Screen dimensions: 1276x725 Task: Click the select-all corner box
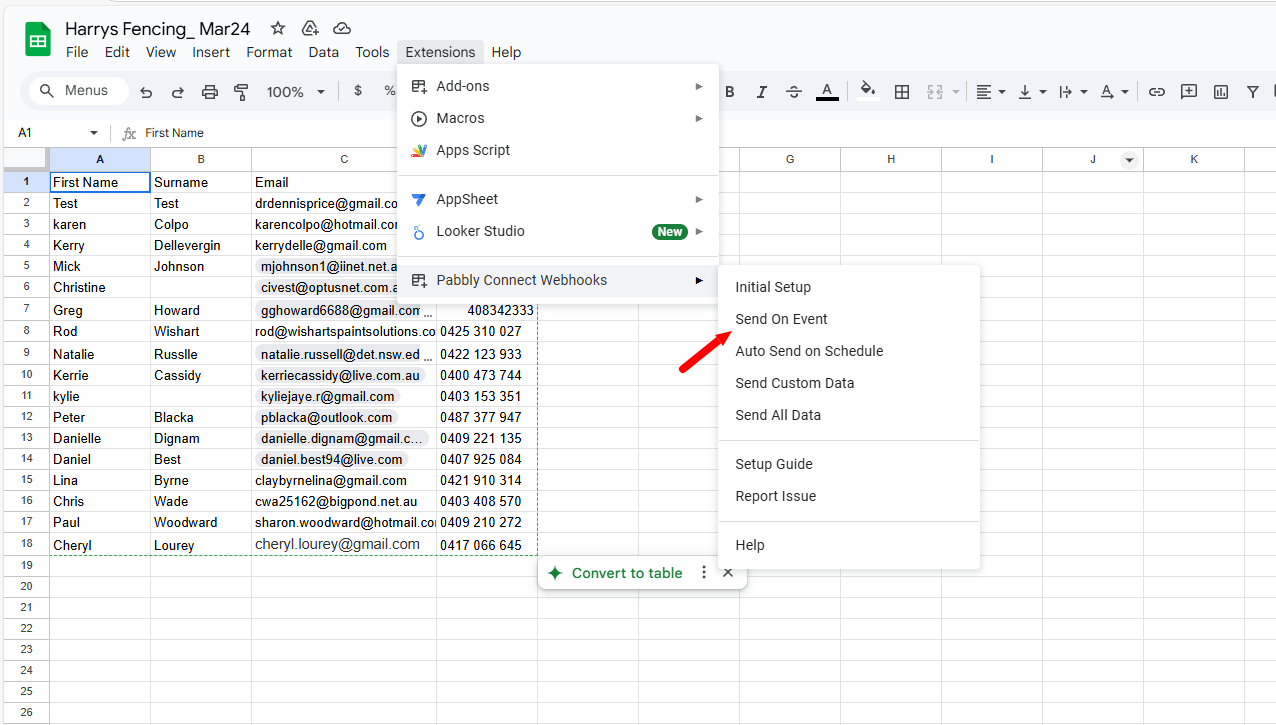point(26,160)
